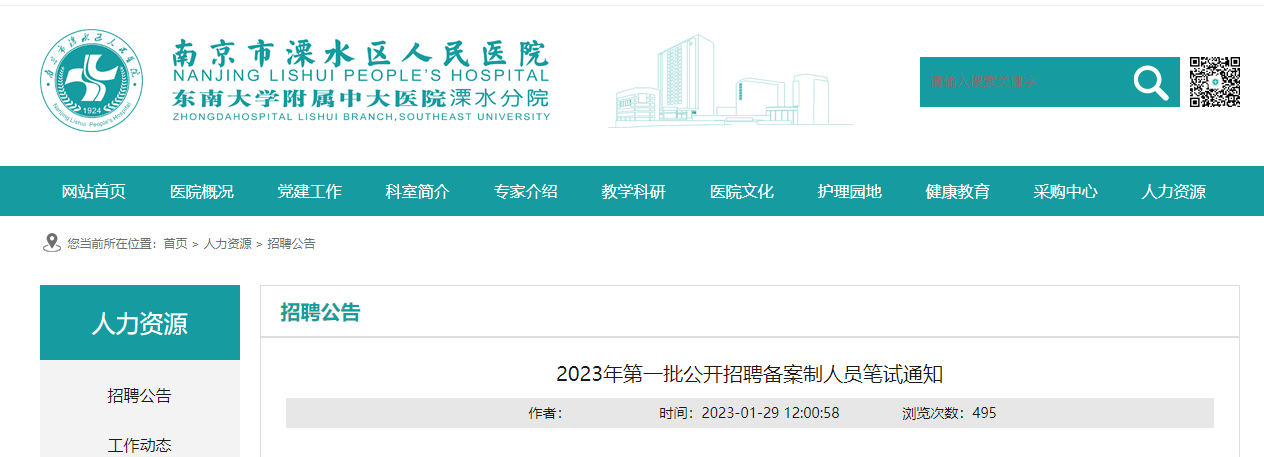Click the 首页 breadcrumb link
This screenshot has height=457, width=1264.
176,244
